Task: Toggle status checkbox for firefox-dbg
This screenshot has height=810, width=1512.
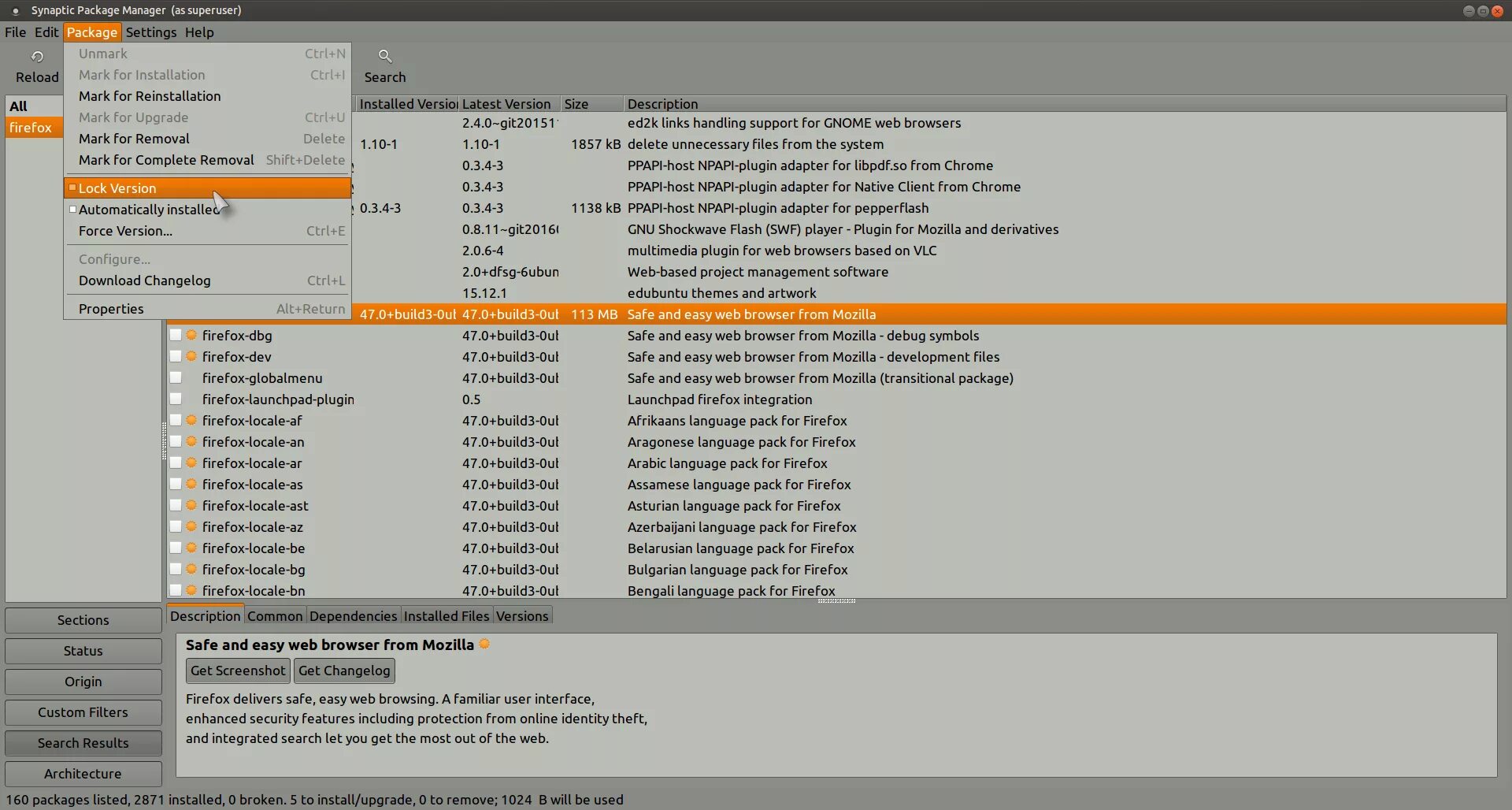Action: (x=176, y=335)
